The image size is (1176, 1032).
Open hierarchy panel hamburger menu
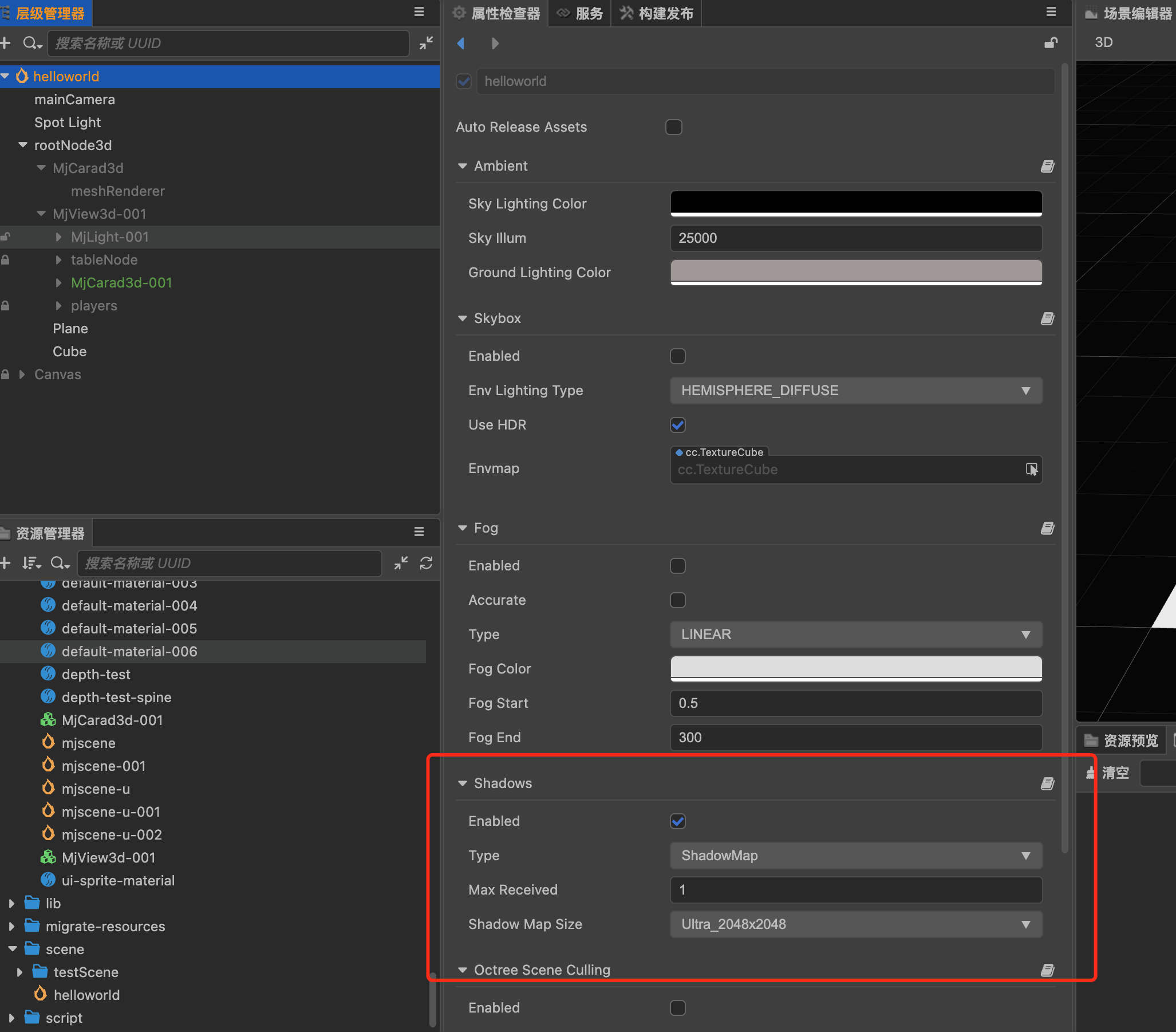click(x=419, y=12)
